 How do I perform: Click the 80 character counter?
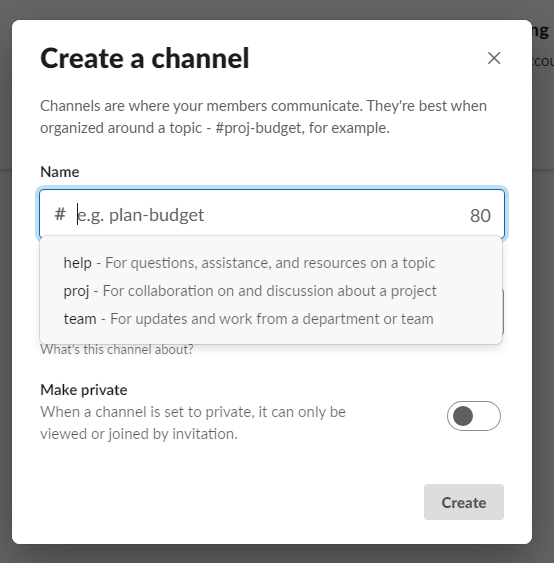(480, 215)
